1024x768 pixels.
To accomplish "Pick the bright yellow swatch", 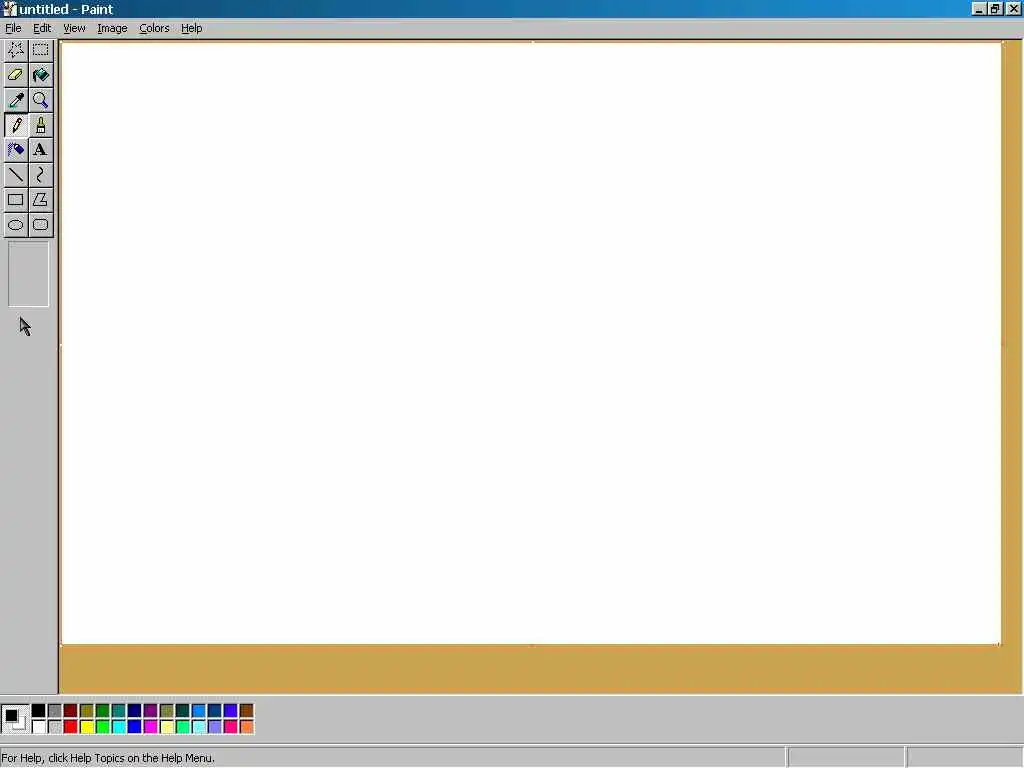I will click(87, 727).
